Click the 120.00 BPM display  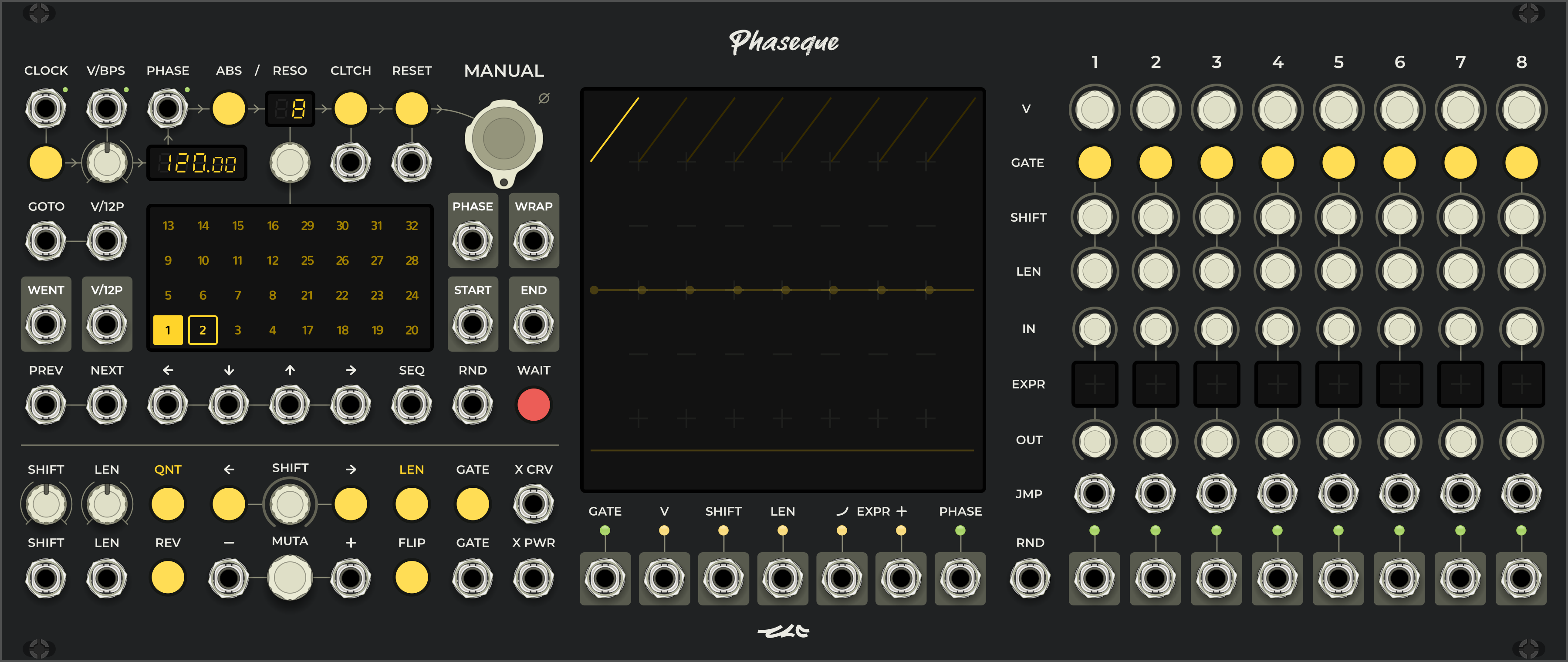197,163
